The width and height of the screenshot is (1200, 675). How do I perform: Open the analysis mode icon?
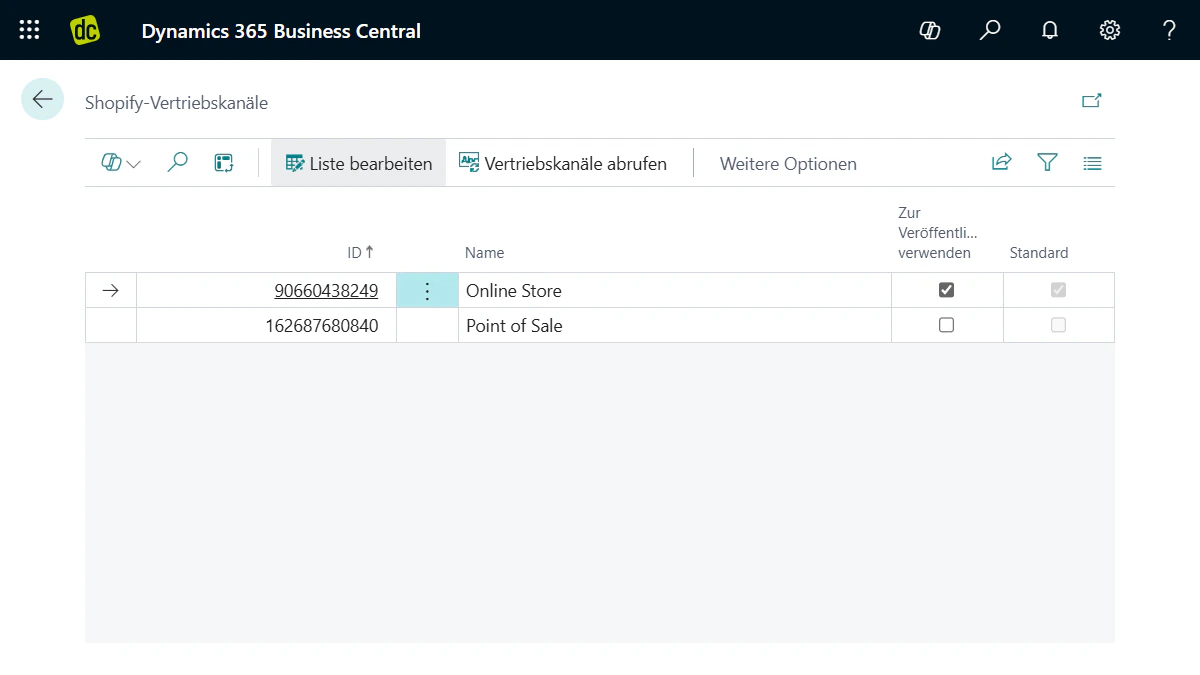[224, 163]
